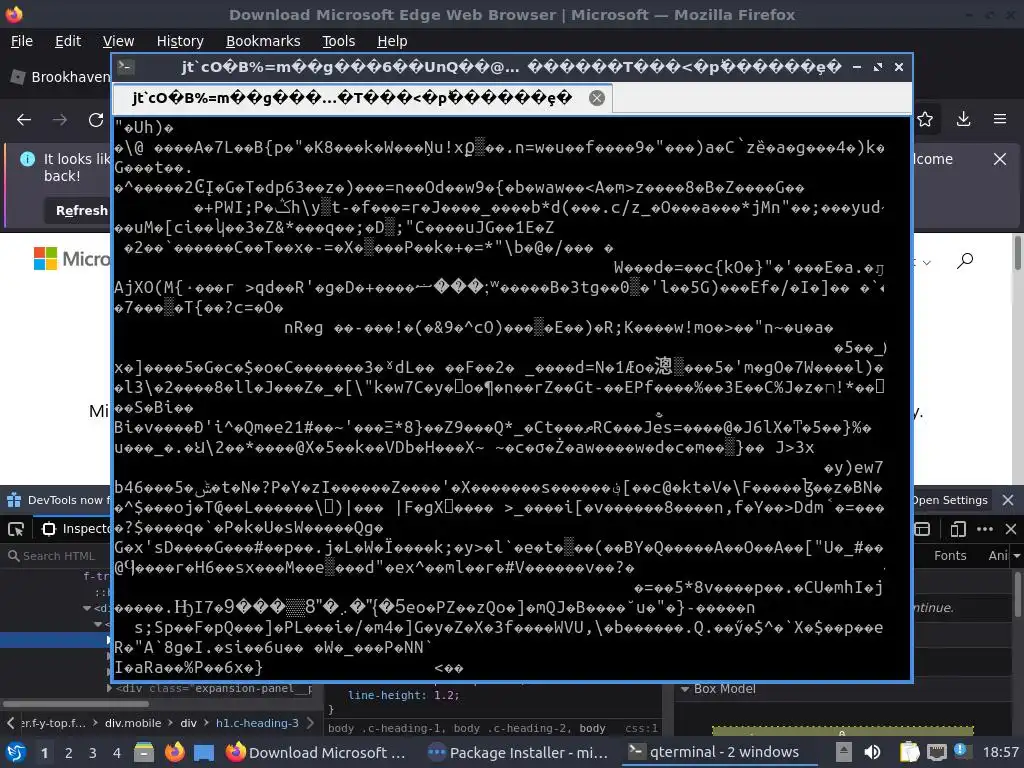Open the Fonts sidebar tab
Image resolution: width=1024 pixels, height=768 pixels.
pos(950,556)
